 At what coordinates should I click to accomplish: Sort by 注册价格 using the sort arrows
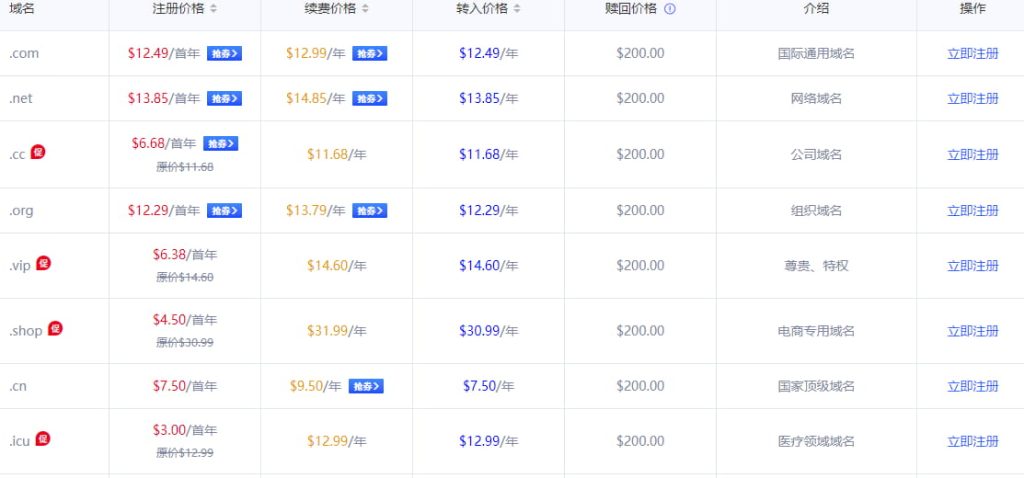pos(214,9)
